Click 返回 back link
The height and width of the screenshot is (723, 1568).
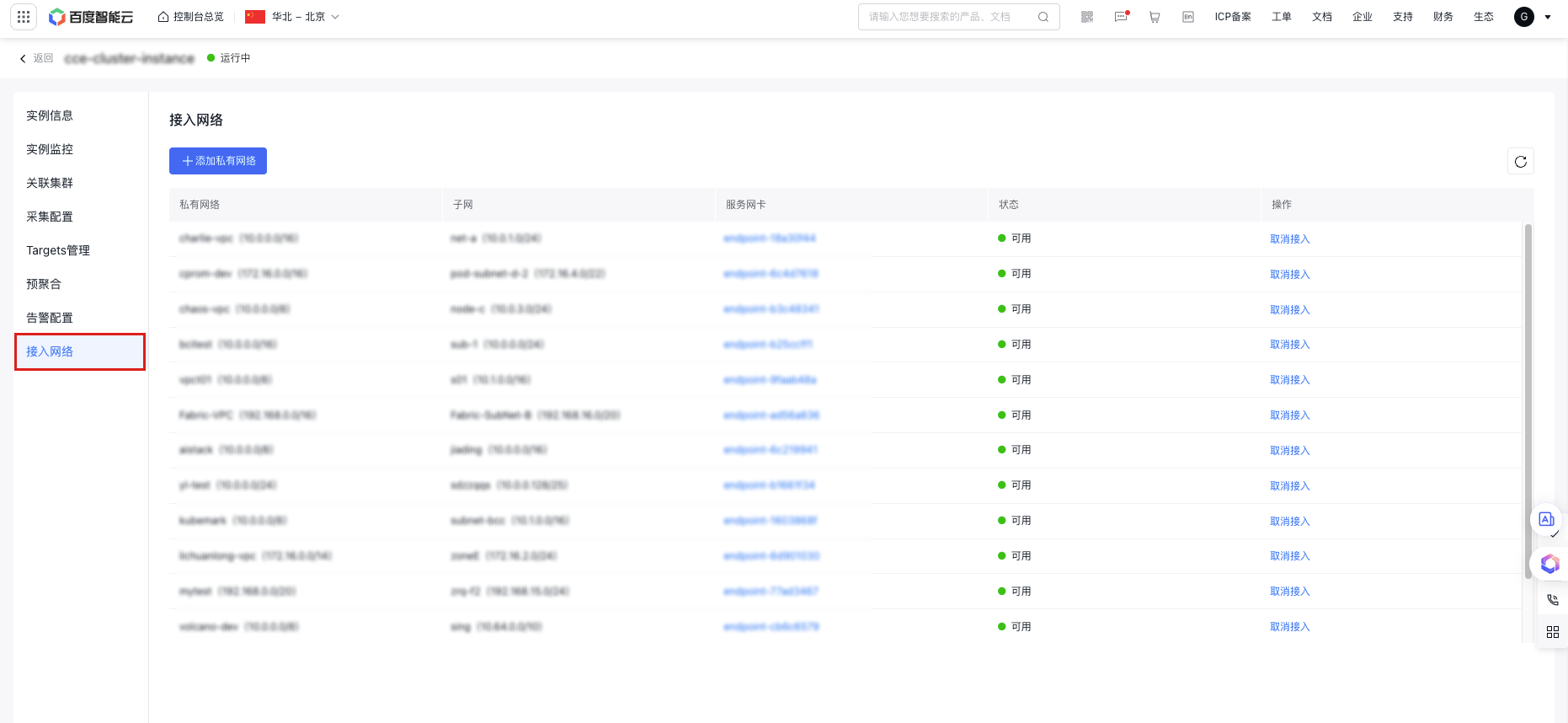[x=36, y=58]
